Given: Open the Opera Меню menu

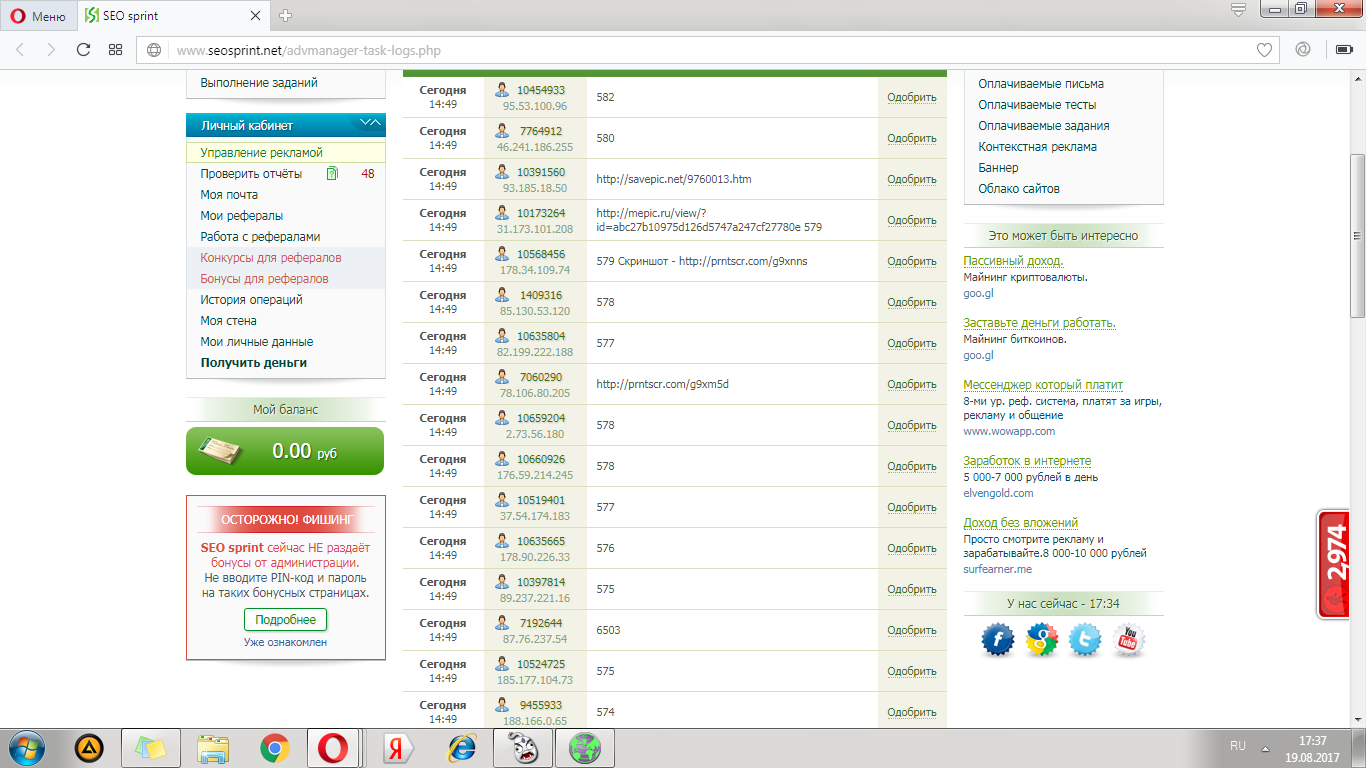Looking at the screenshot, I should [x=39, y=16].
